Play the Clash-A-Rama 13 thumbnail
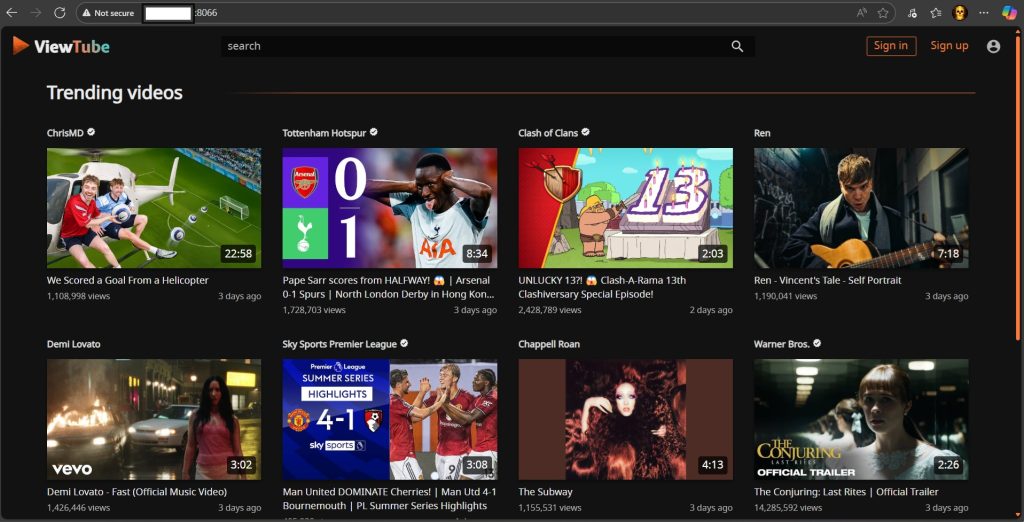This screenshot has height=522, width=1024. click(x=626, y=208)
